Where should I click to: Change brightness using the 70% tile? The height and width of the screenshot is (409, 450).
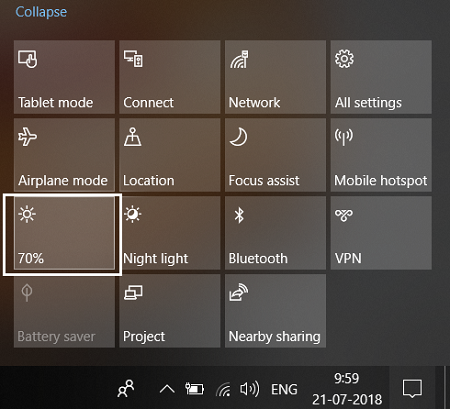click(x=64, y=233)
